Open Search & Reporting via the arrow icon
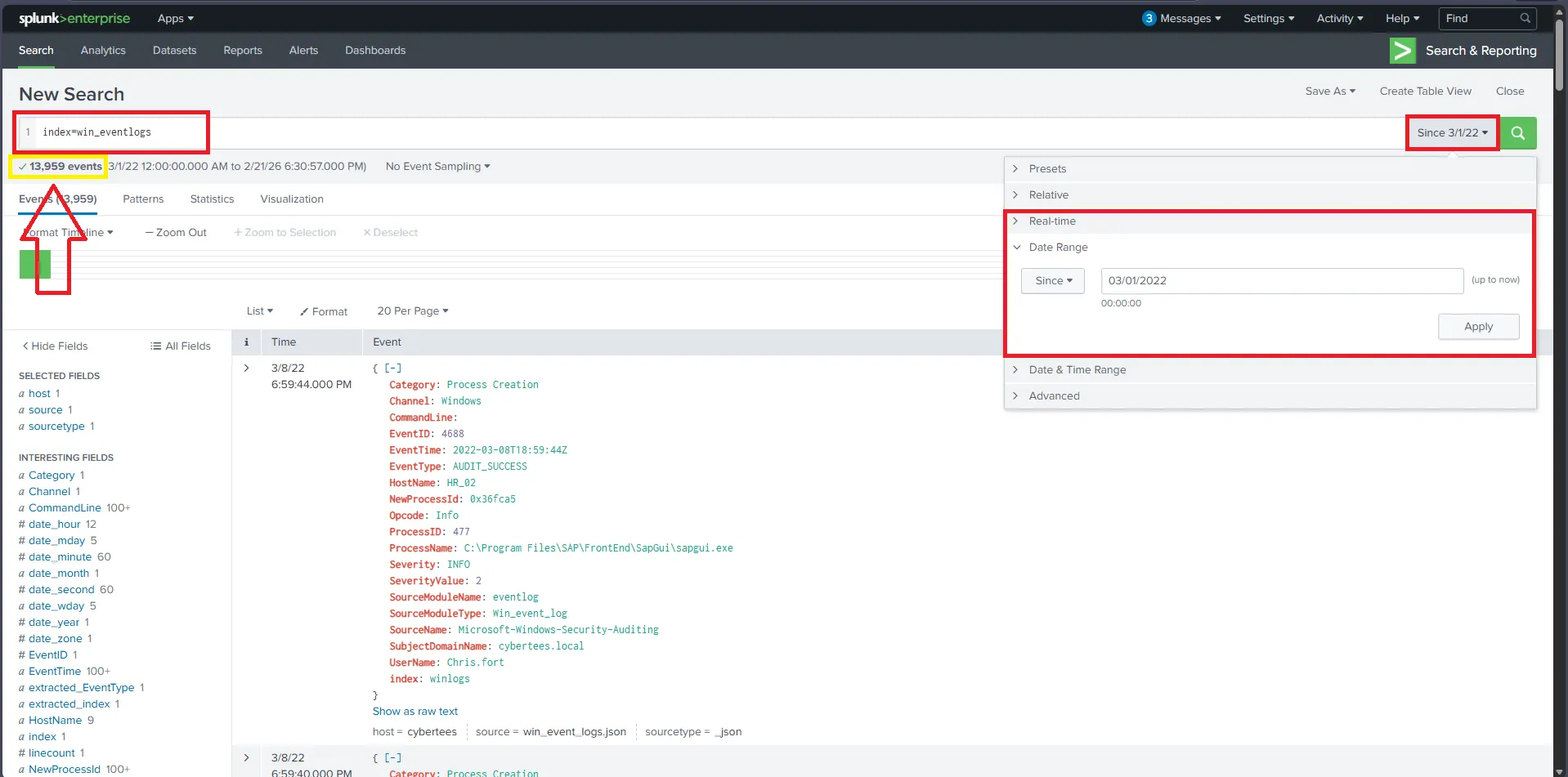Viewport: 1568px width, 777px height. (x=1401, y=50)
